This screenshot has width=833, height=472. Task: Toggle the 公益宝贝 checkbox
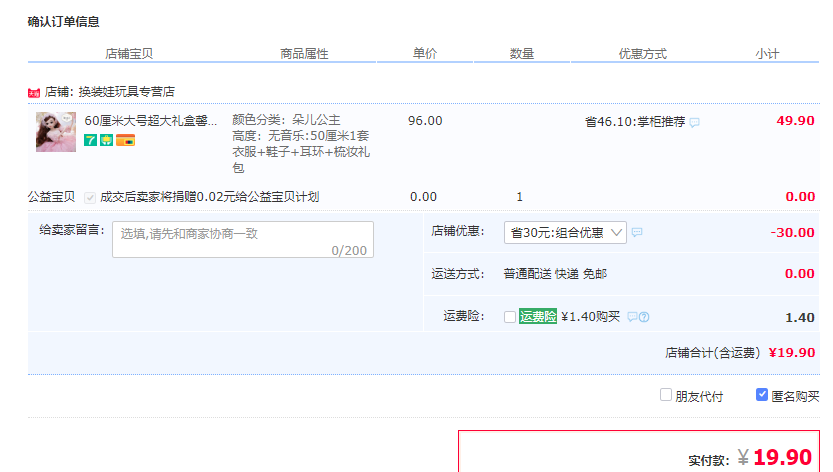tap(90, 198)
